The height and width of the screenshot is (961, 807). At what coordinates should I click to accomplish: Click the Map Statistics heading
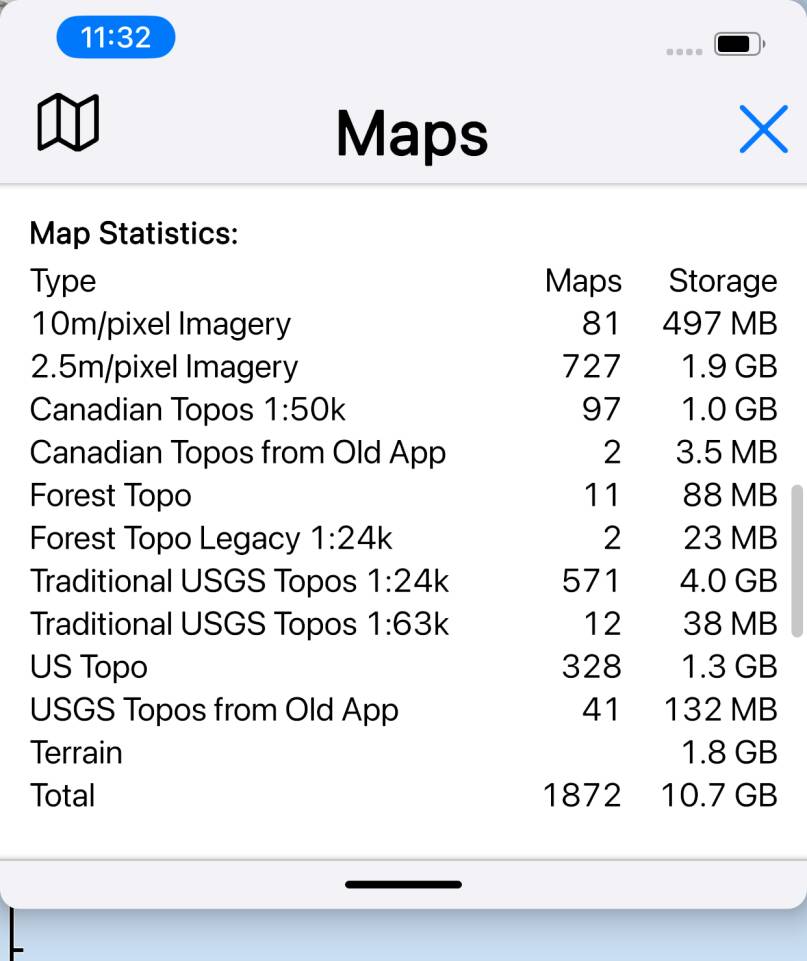click(x=134, y=234)
